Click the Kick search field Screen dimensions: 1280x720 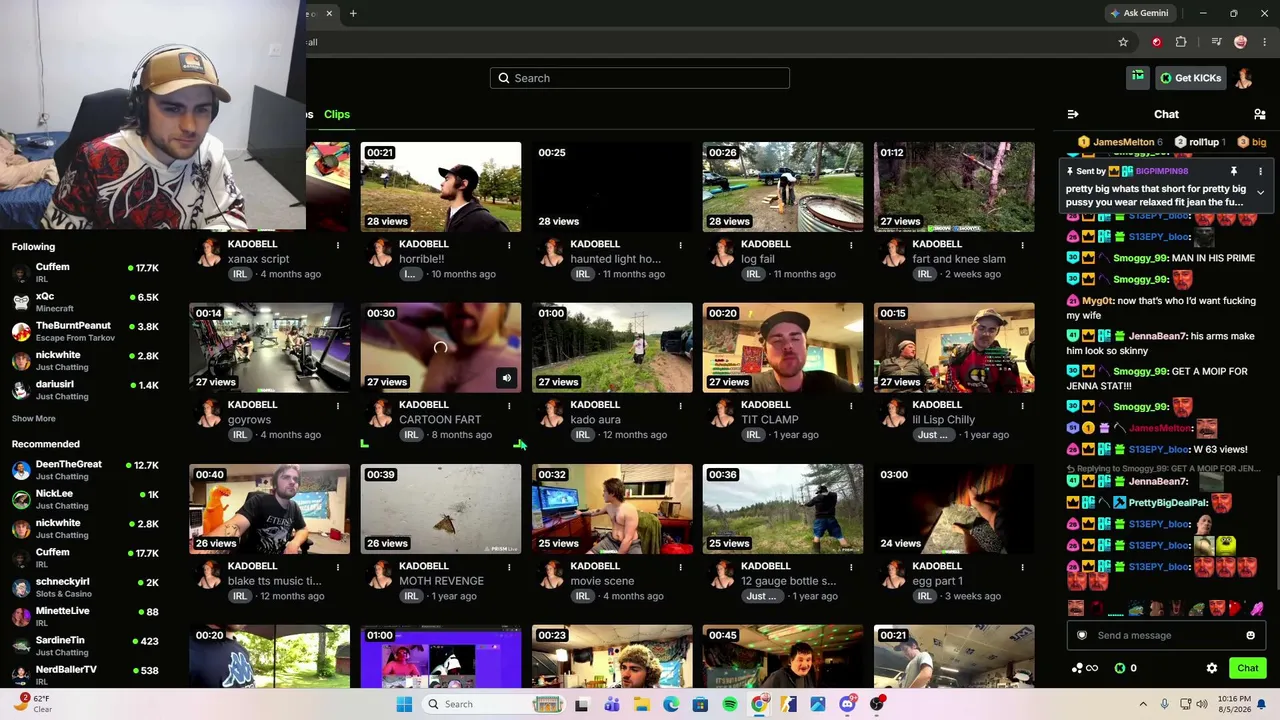pyautogui.click(x=640, y=78)
